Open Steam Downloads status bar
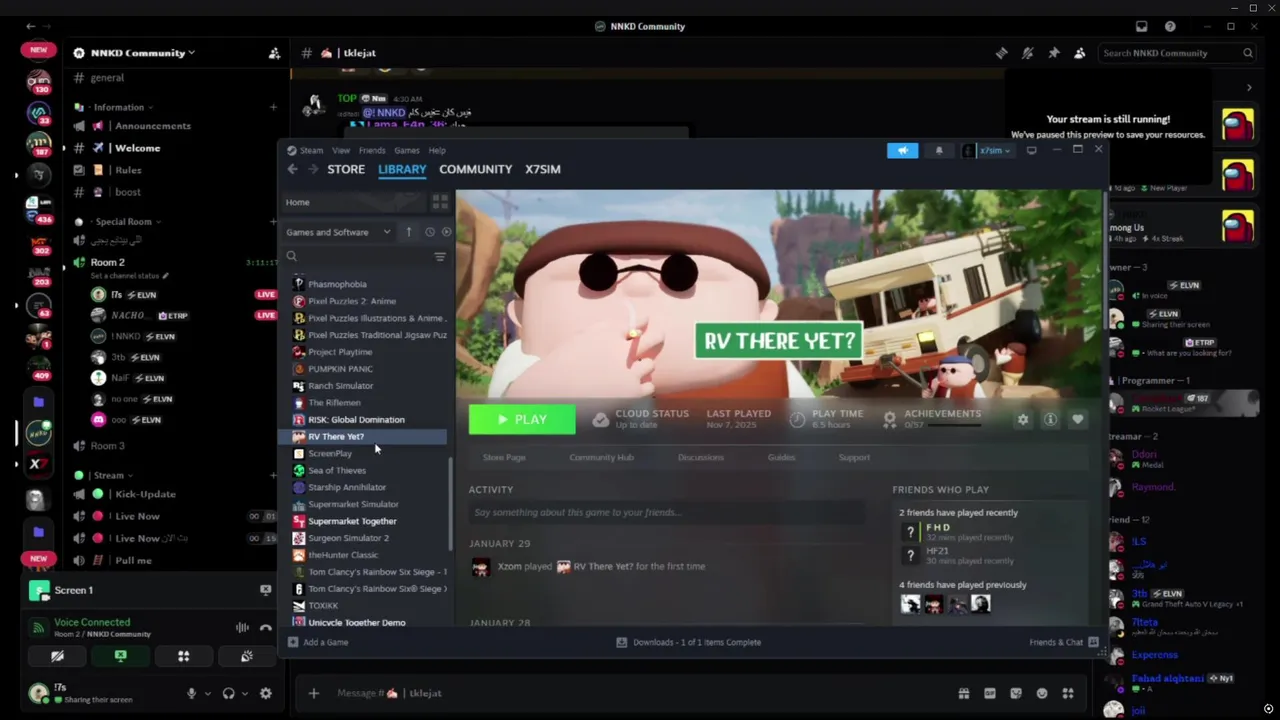The width and height of the screenshot is (1280, 720). coord(689,642)
